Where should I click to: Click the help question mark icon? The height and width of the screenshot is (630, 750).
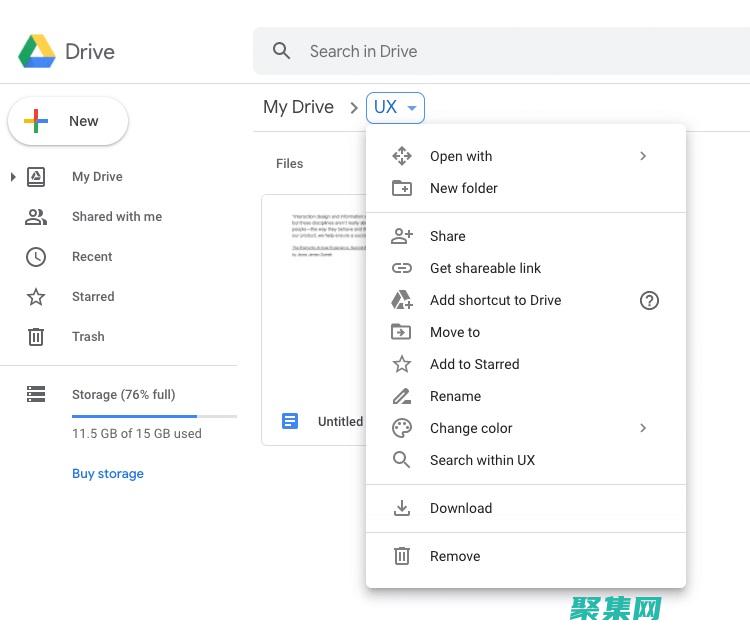pos(649,300)
